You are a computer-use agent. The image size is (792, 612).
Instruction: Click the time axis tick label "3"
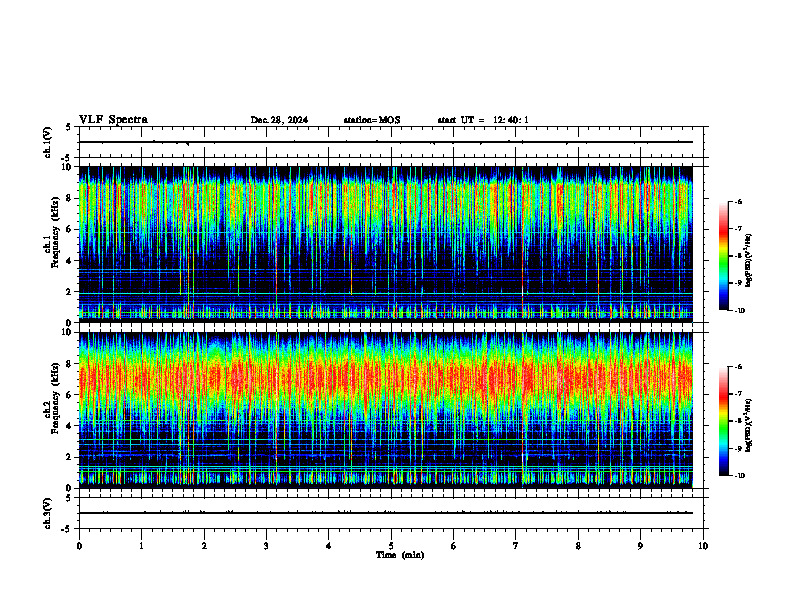pos(266,546)
